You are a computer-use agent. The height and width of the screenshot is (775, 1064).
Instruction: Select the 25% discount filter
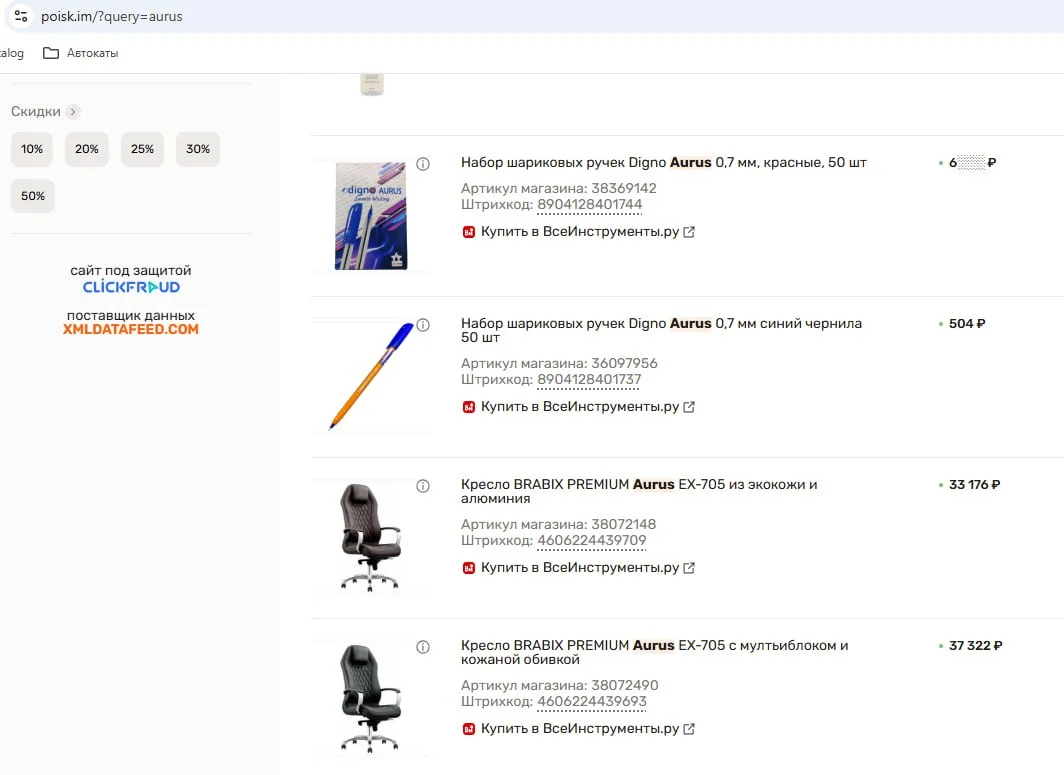tap(142, 149)
